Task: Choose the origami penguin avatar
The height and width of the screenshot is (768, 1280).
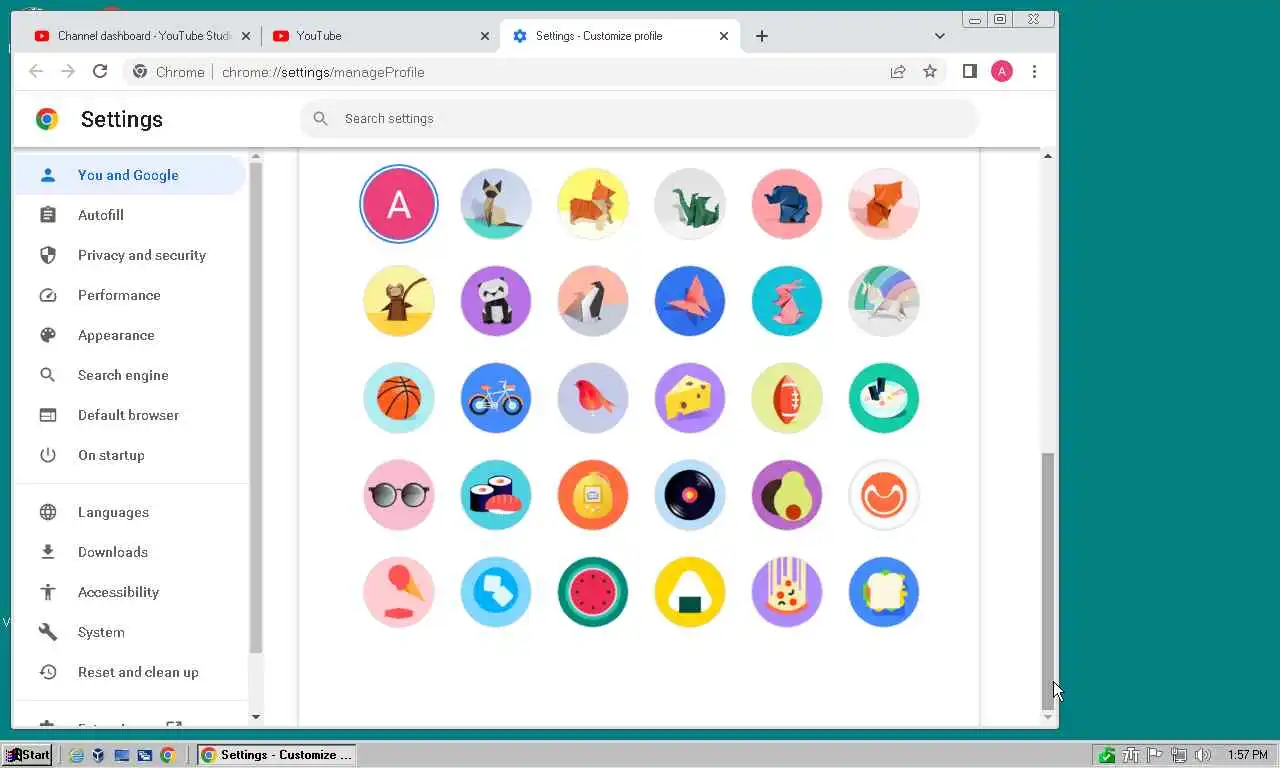Action: [x=593, y=301]
